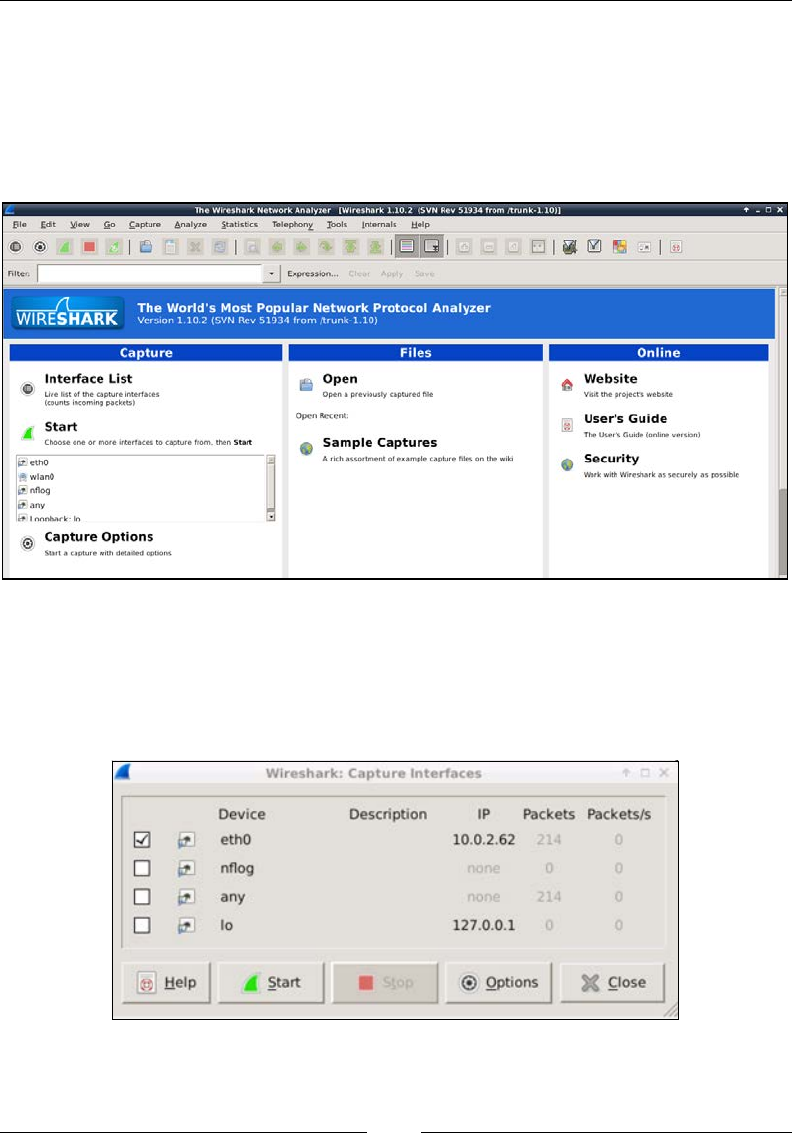Click the find packet toolbar icon
The height and width of the screenshot is (1142, 792).
pyautogui.click(x=252, y=247)
